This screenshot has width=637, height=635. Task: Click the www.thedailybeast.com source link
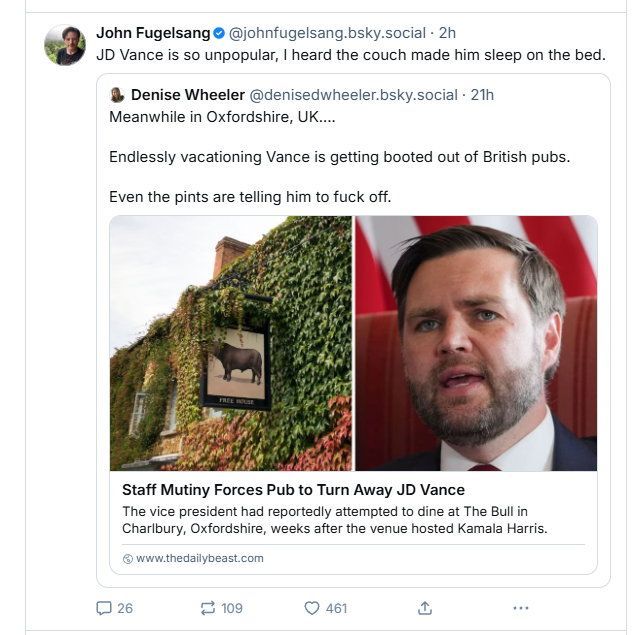click(200, 559)
